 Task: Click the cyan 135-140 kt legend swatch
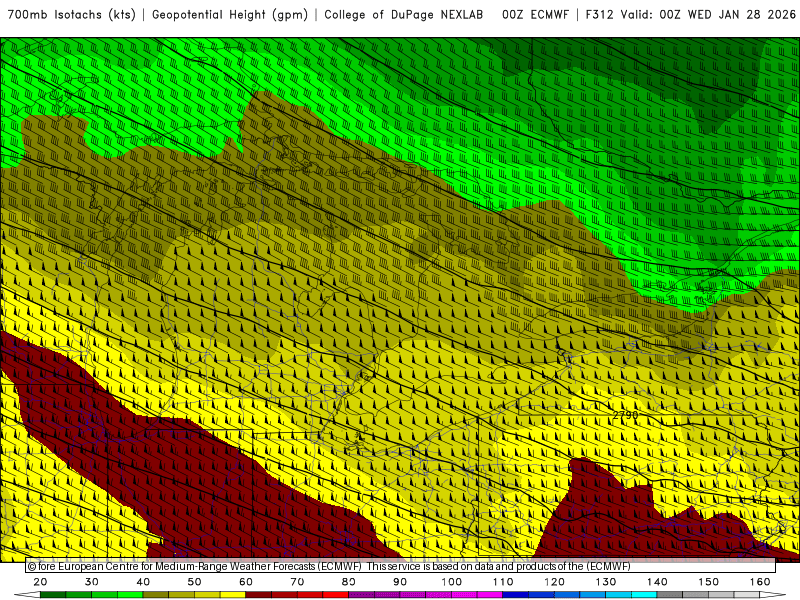(x=644, y=595)
